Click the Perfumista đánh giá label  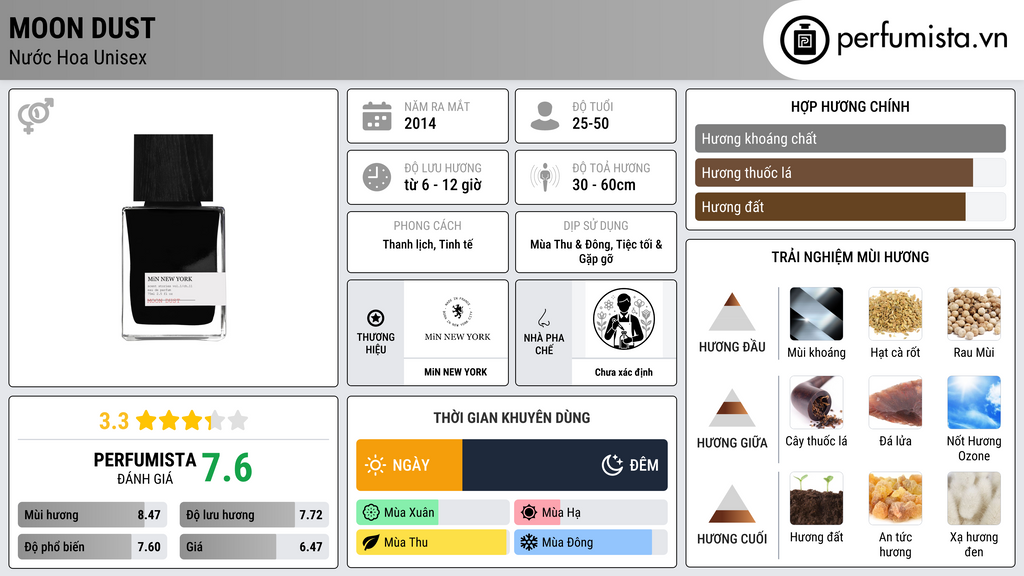pos(145,468)
